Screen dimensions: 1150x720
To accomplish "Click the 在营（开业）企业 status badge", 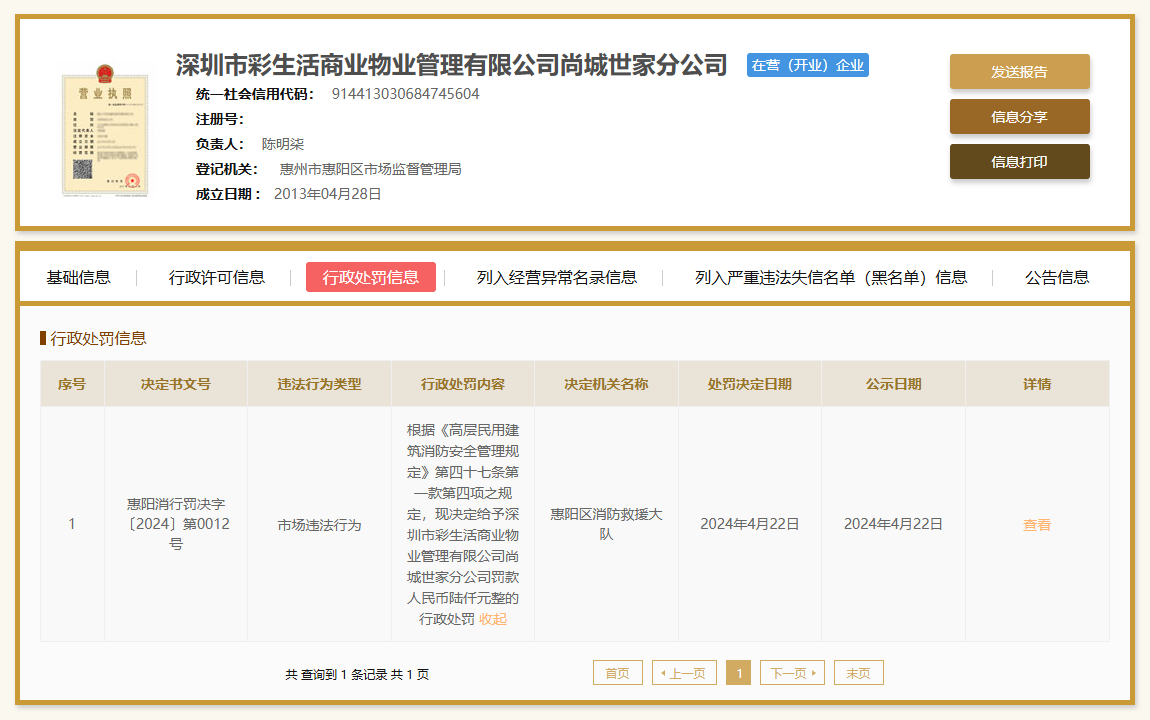I will click(x=807, y=65).
